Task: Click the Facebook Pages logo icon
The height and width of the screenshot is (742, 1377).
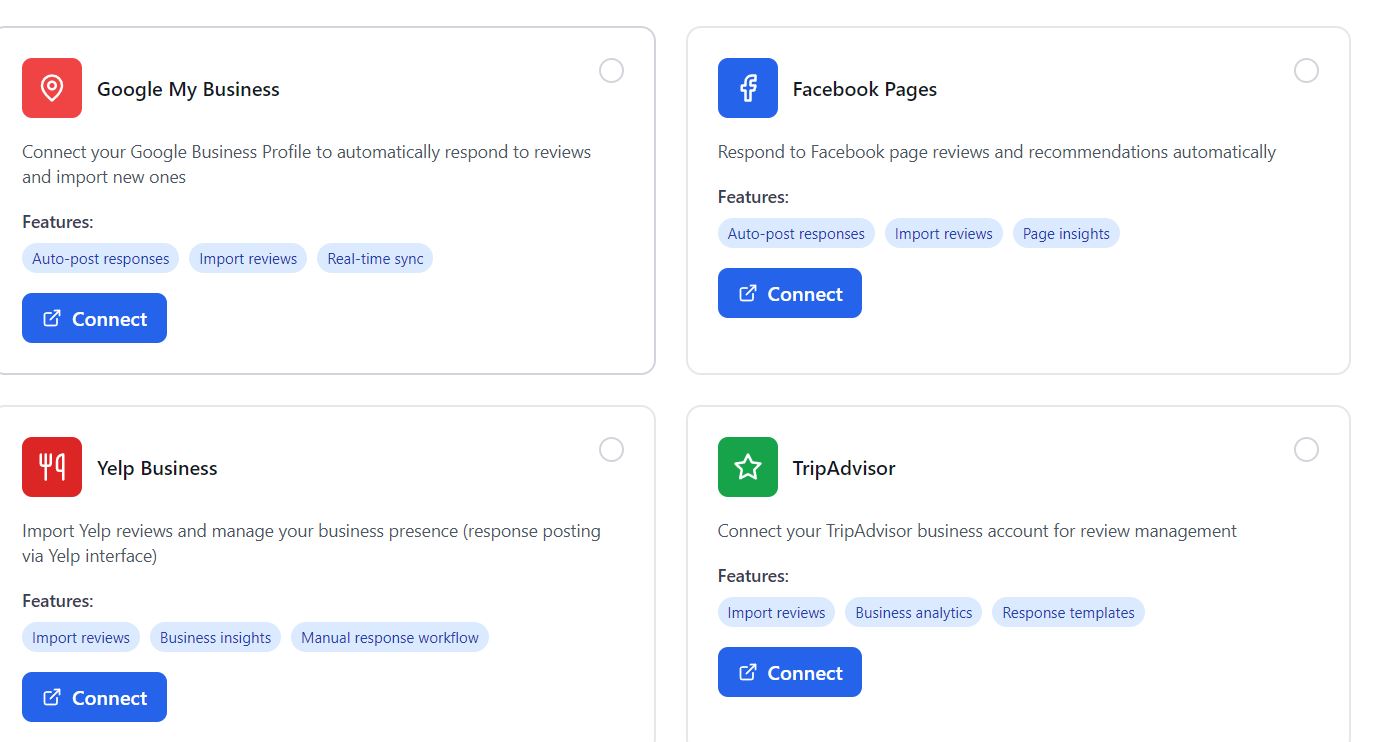Action: click(748, 88)
